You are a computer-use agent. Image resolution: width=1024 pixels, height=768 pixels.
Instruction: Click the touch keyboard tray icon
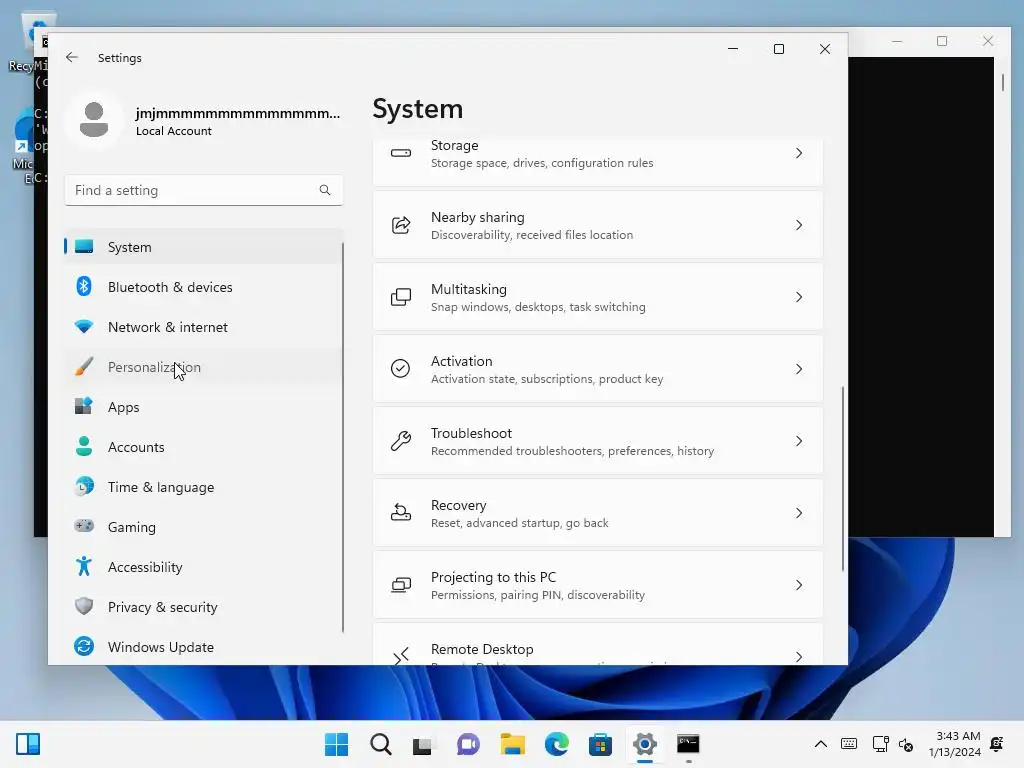click(849, 744)
